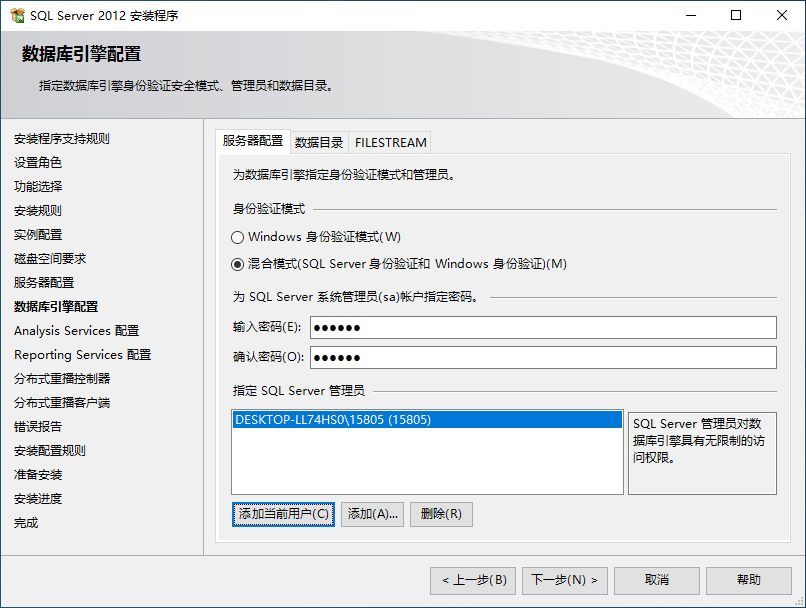Click 错误报告 step
This screenshot has width=806, height=608.
[x=38, y=427]
